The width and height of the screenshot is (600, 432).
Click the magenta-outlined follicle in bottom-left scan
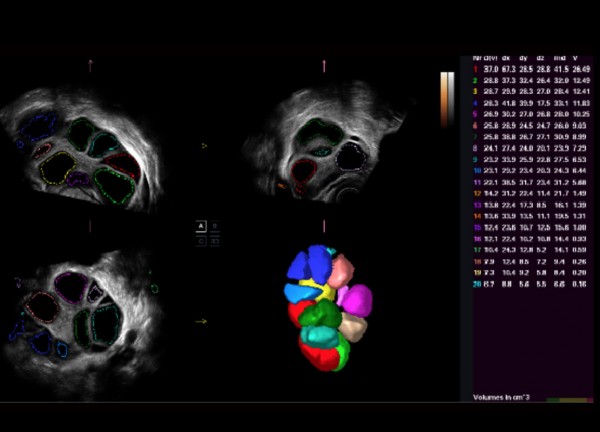pyautogui.click(x=70, y=288)
